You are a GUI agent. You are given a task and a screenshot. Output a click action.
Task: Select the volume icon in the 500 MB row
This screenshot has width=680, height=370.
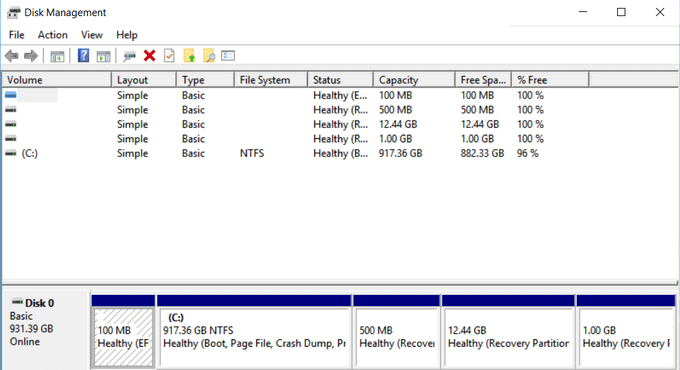(11, 110)
